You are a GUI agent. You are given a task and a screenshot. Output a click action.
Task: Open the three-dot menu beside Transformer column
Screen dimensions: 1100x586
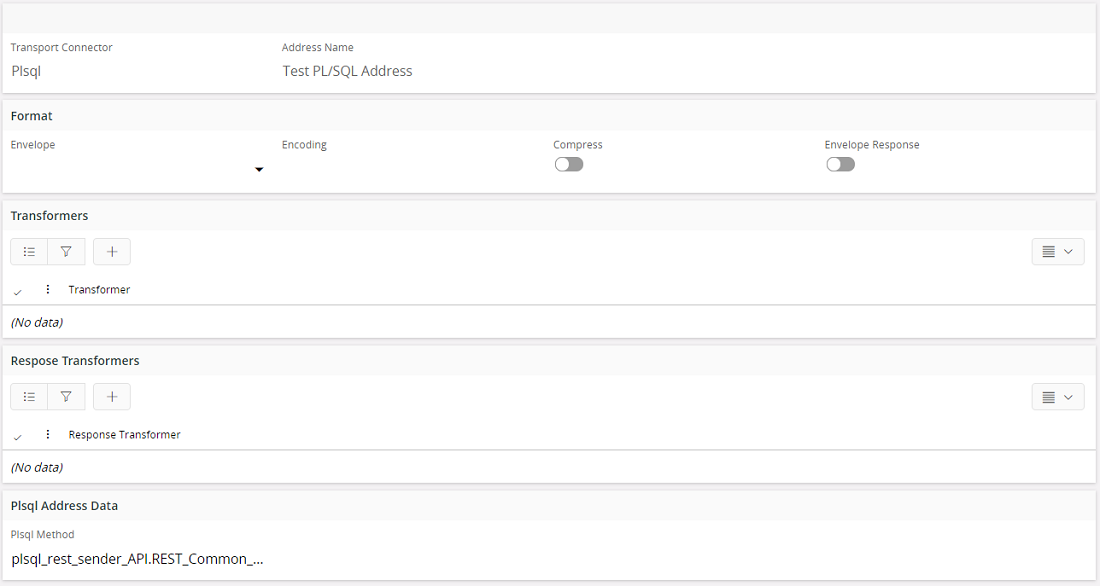tap(47, 290)
